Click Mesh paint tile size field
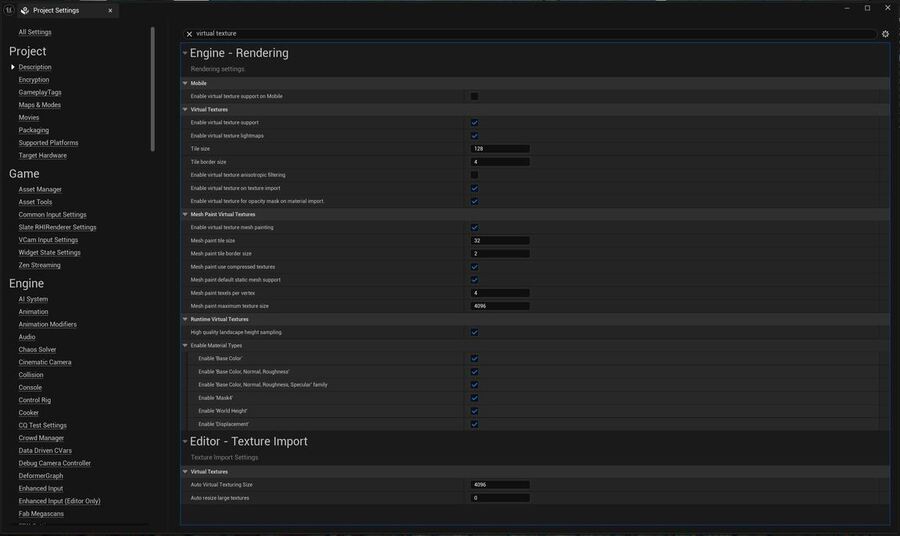 (x=500, y=240)
